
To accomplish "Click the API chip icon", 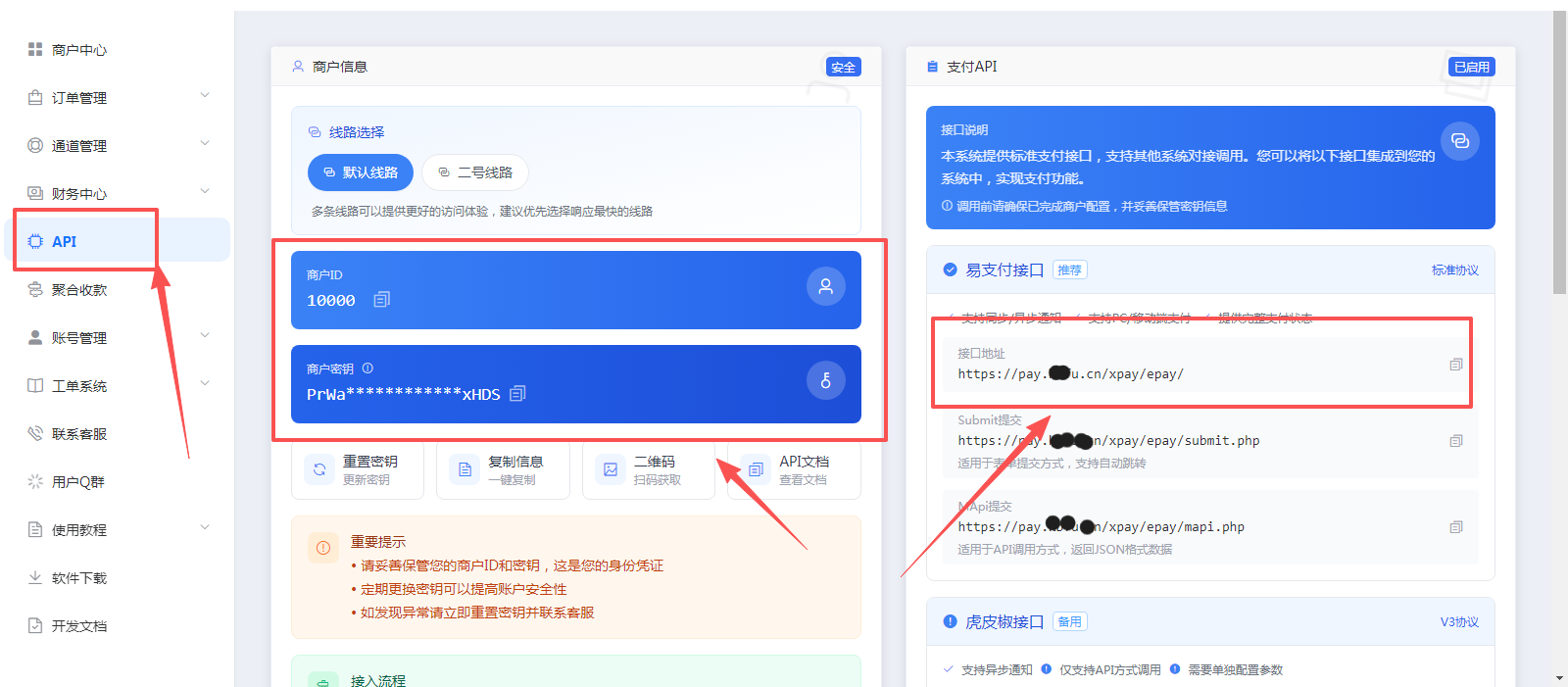I will coord(35,241).
